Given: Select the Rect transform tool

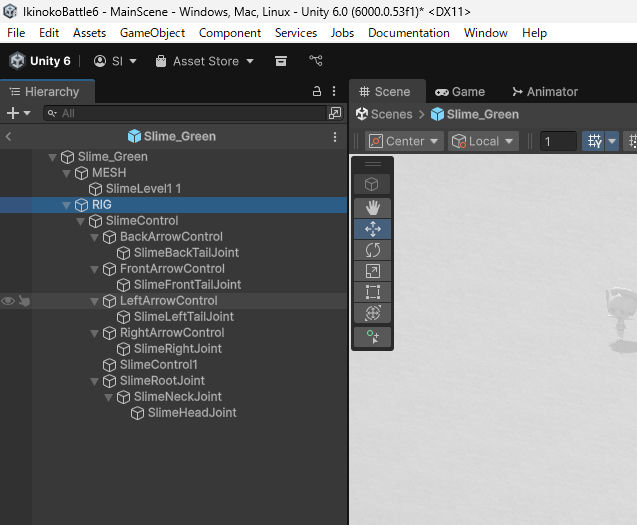Looking at the screenshot, I should point(372,292).
